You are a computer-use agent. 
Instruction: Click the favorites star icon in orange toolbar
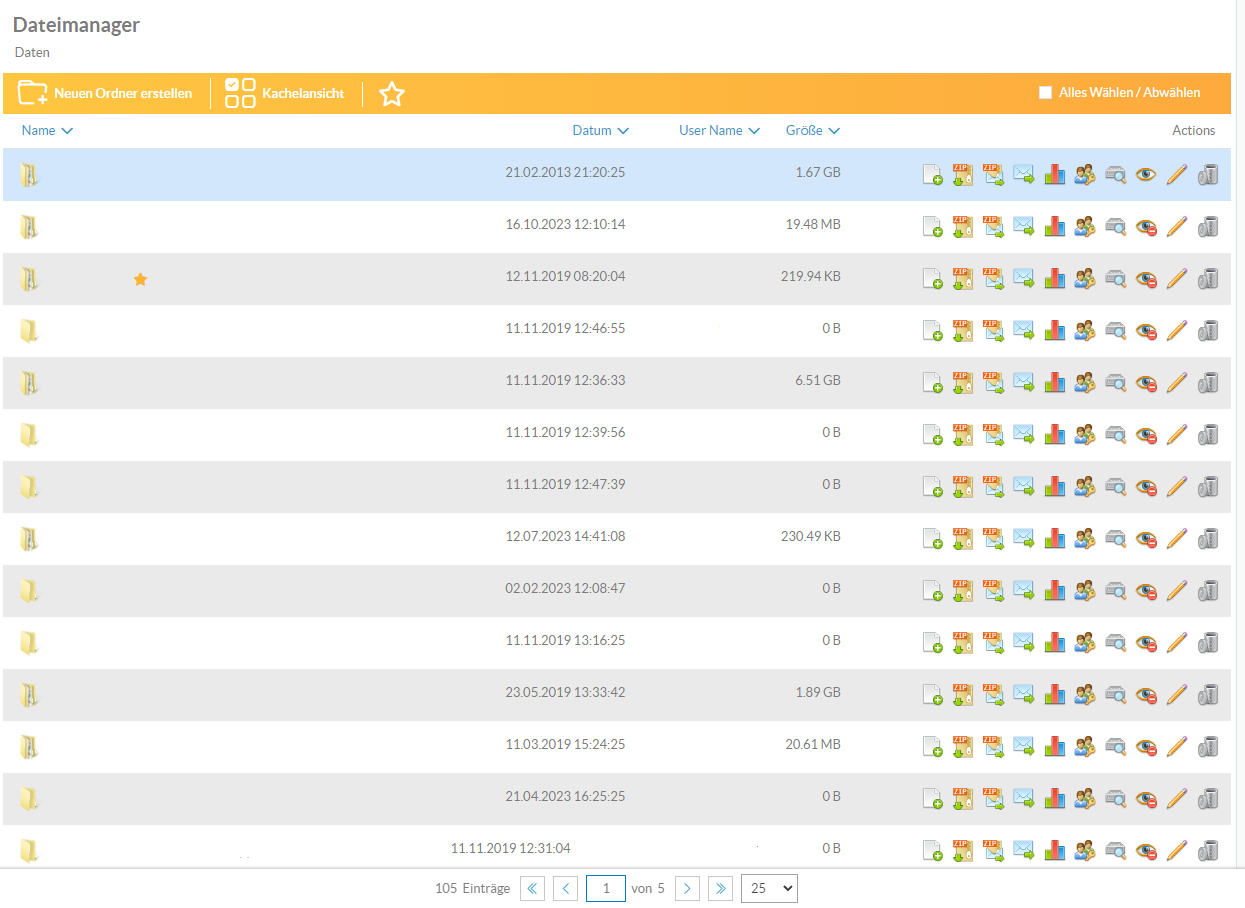392,94
